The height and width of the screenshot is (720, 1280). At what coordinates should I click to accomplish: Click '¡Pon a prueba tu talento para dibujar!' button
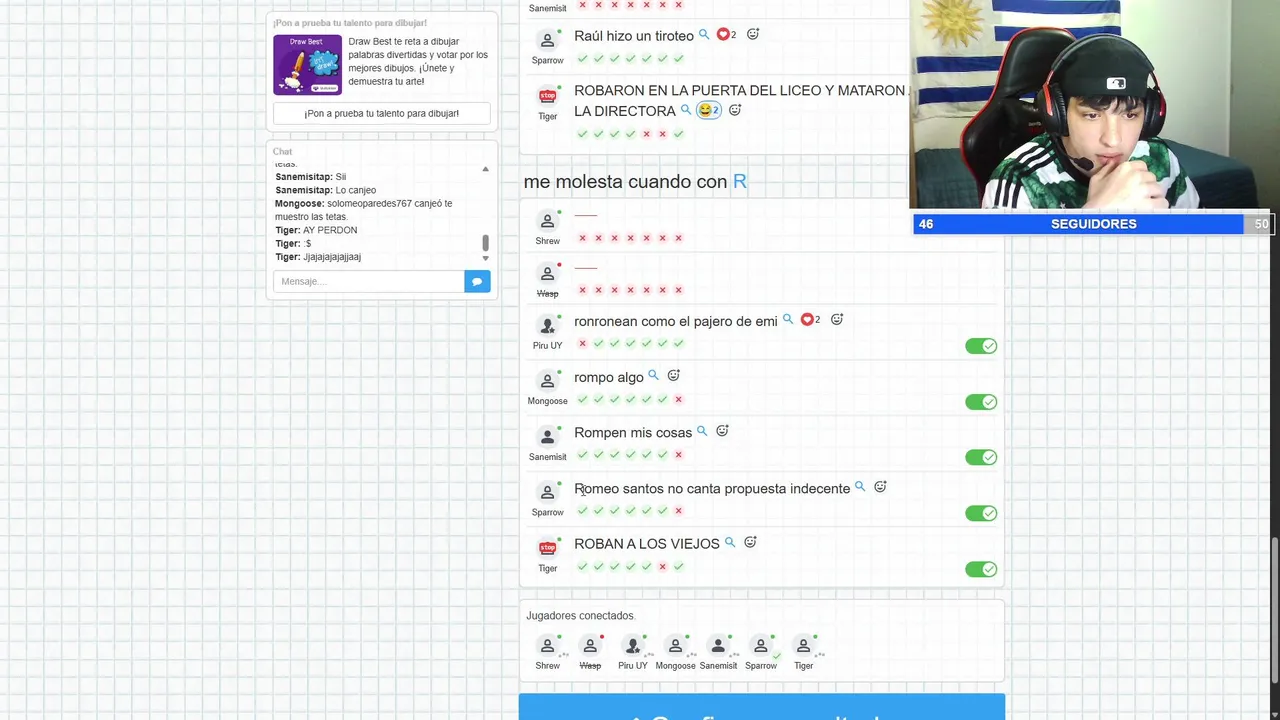point(382,113)
